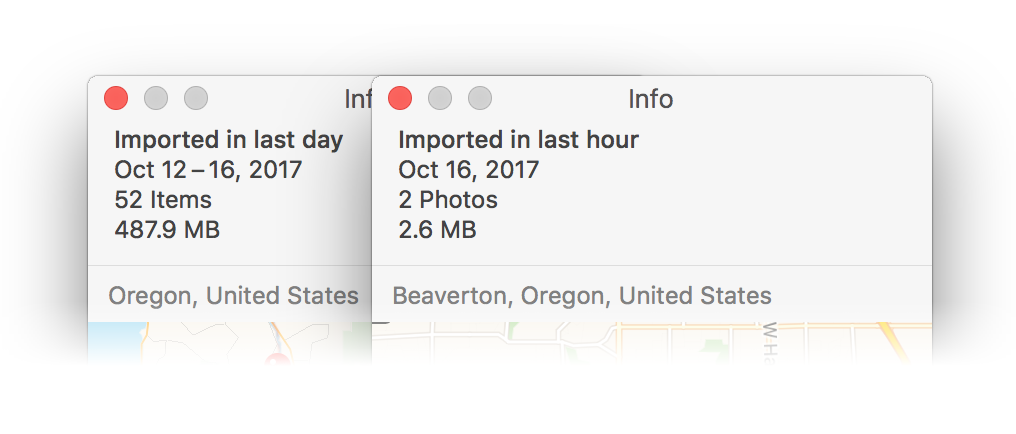Screen dimensions: 1016x434
Task: Close the 'Imported in last hour' Info window
Action: (400, 98)
